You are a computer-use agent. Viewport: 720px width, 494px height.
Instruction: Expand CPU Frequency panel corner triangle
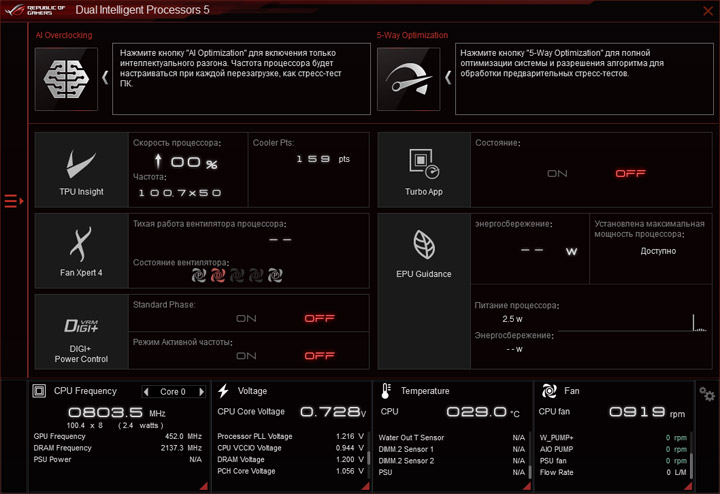point(203,486)
